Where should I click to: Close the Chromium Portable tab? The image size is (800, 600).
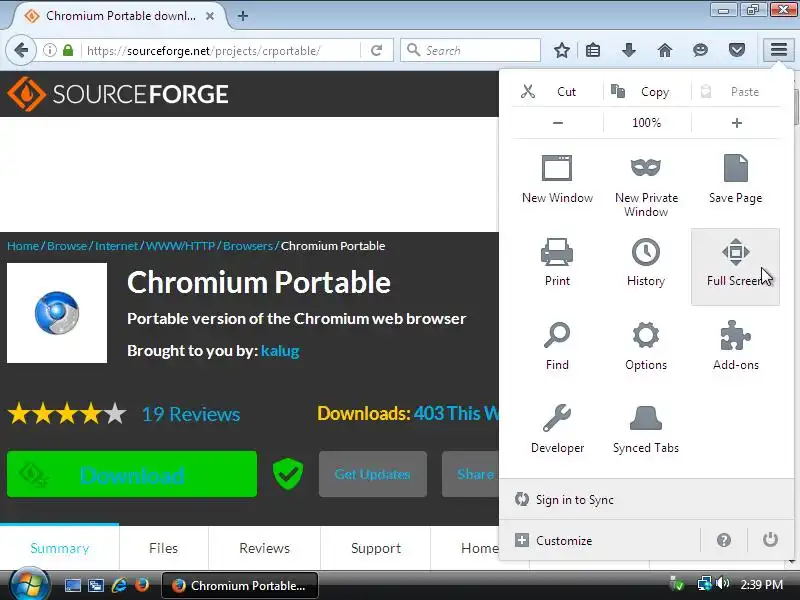210,16
